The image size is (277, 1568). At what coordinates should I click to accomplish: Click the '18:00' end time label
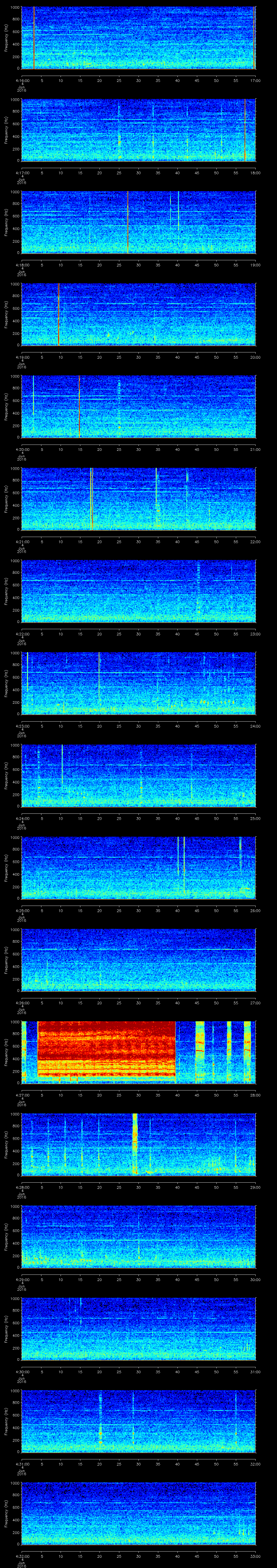point(255,173)
